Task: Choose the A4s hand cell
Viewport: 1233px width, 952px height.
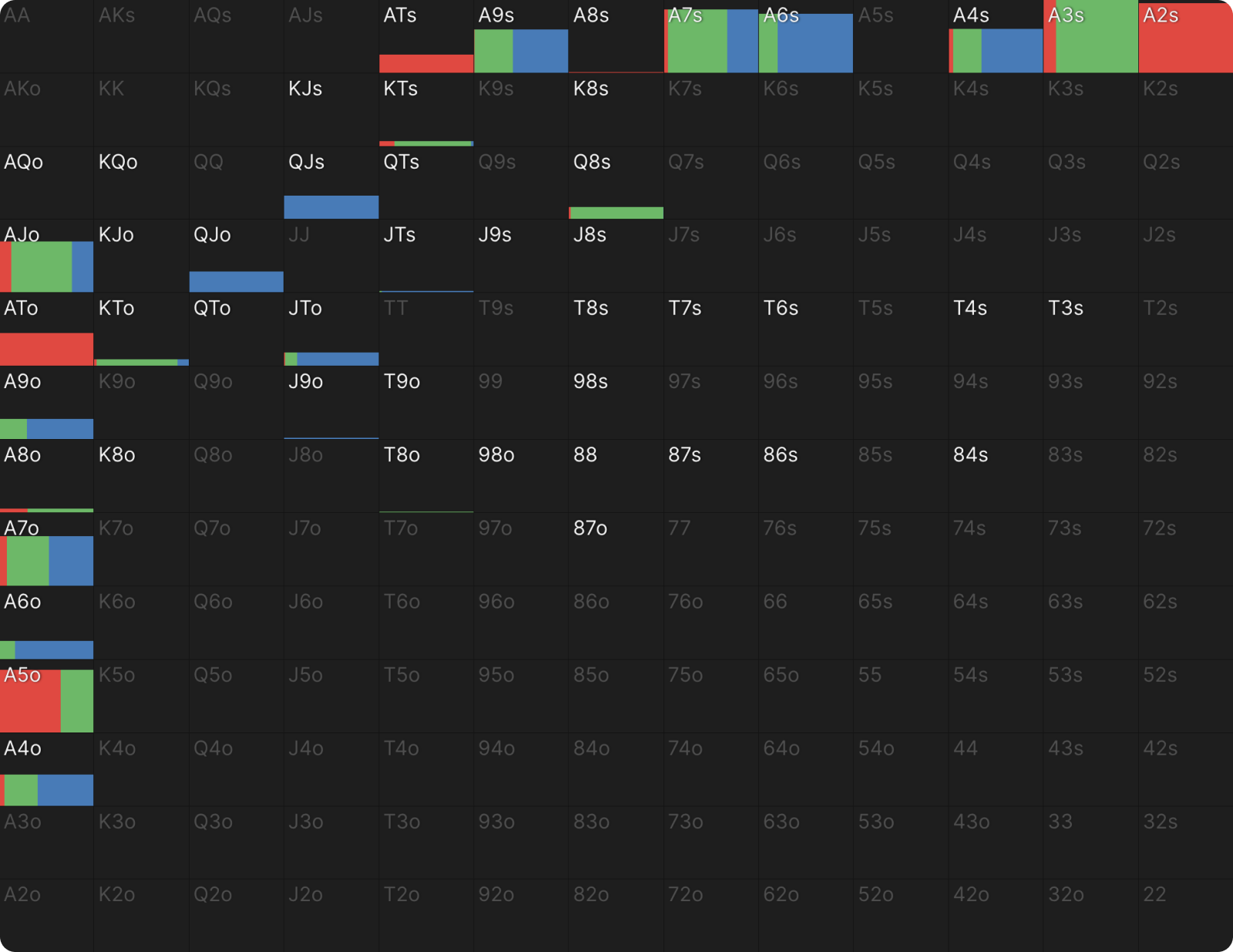Action: point(996,36)
